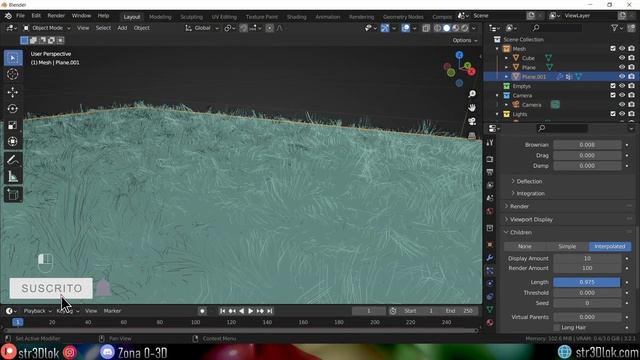Screen dimensions: 640x360
Task: Open the Render properties tab
Action: point(490,159)
